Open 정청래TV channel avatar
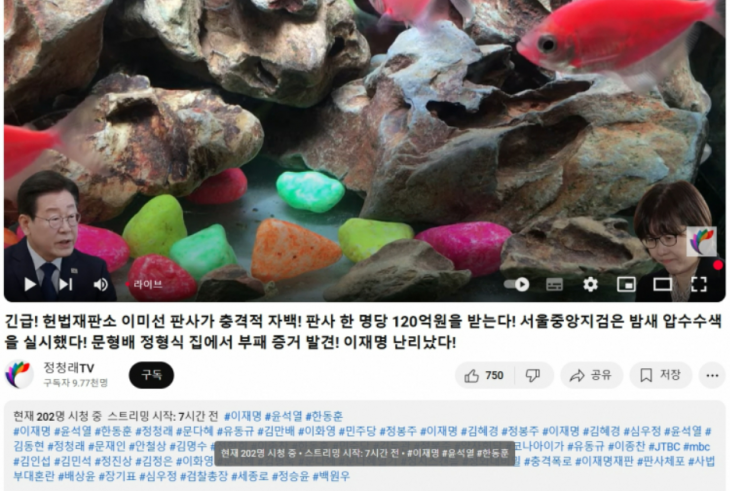Image resolution: width=730 pixels, height=491 pixels. [19, 375]
